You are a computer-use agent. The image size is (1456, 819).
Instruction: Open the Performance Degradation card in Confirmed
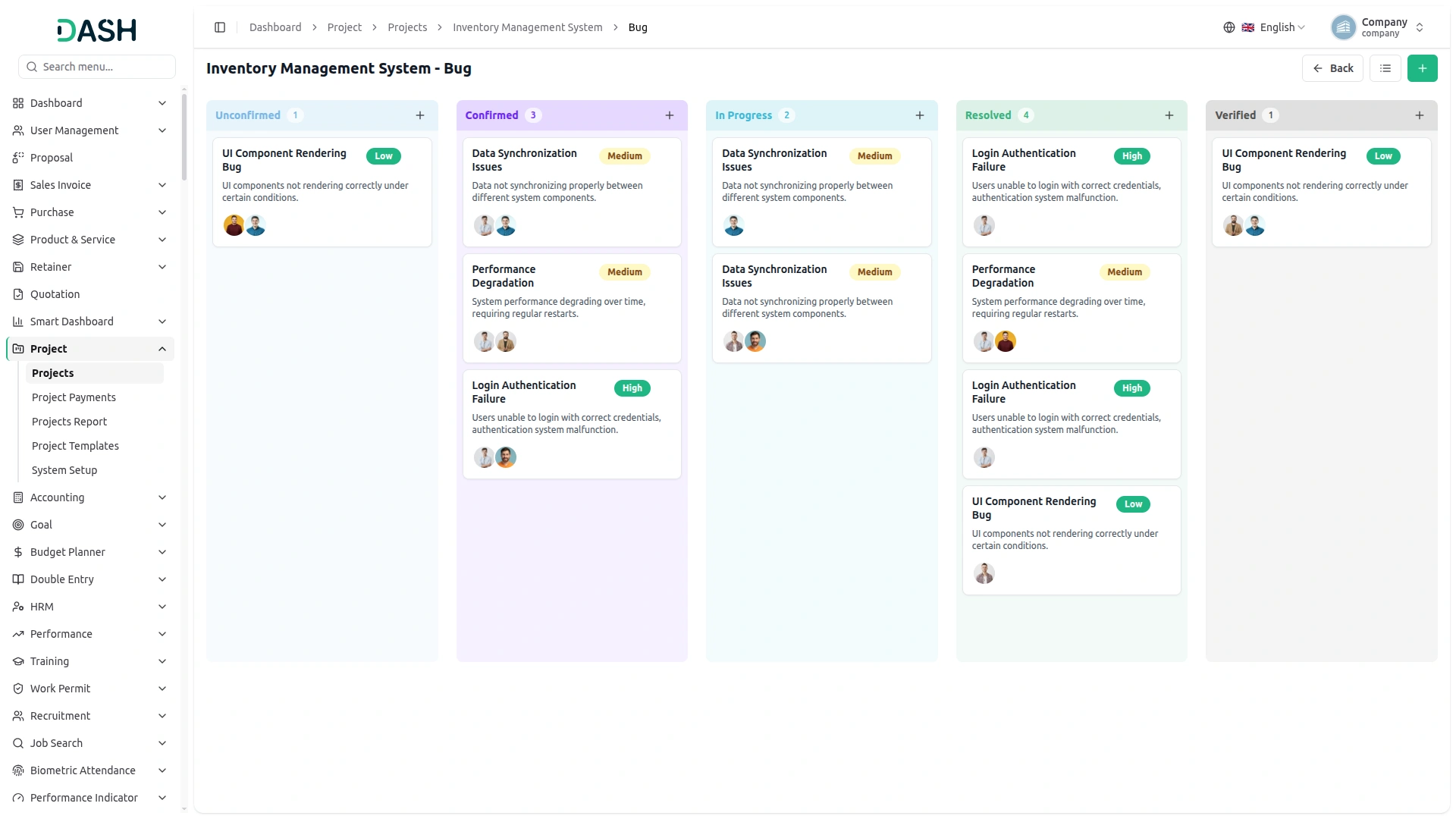tap(572, 309)
